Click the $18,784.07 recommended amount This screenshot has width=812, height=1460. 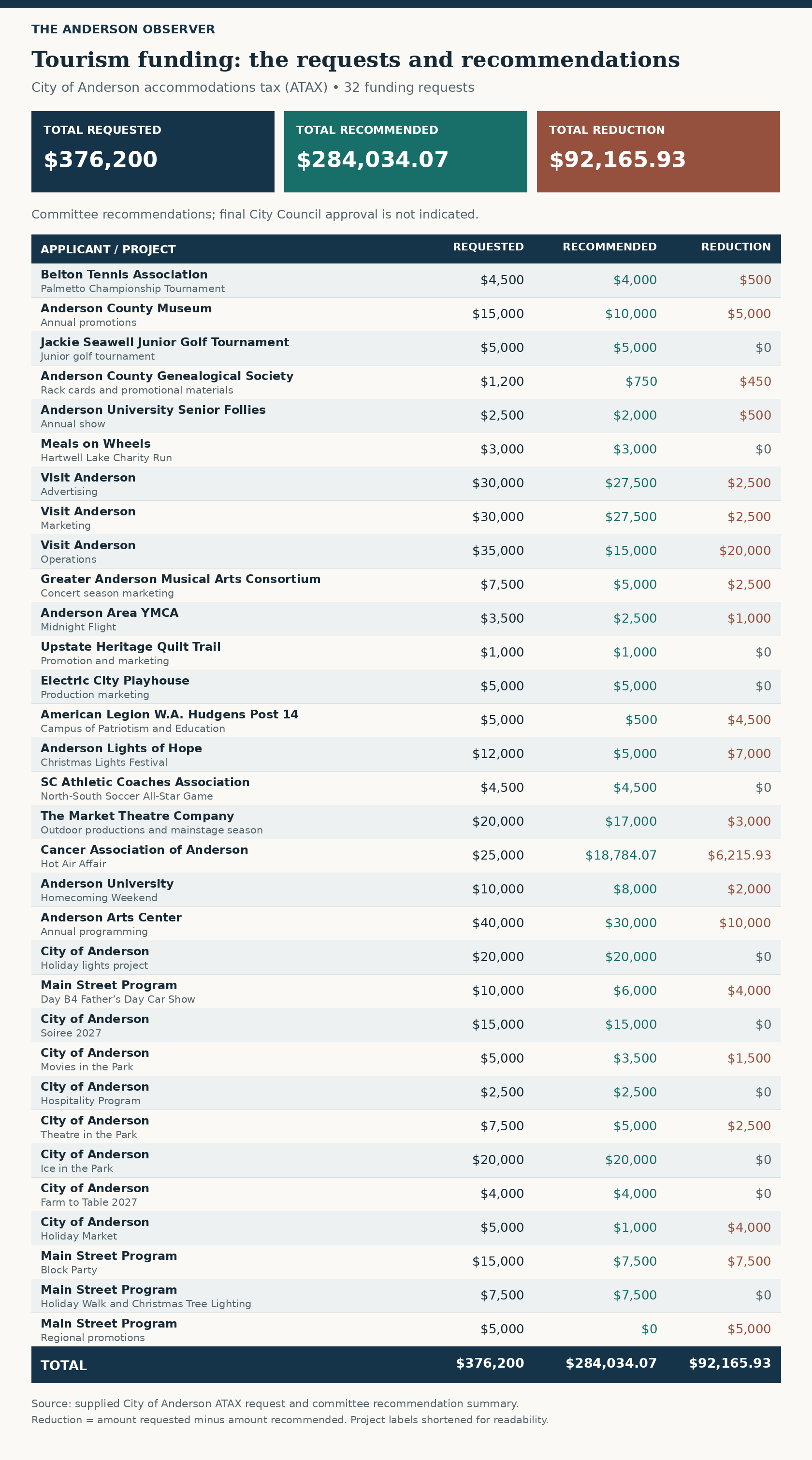(x=621, y=855)
